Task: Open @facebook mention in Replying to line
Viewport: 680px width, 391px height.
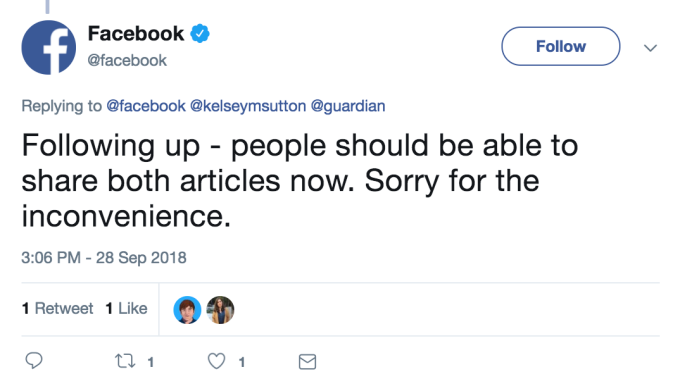Action: click(x=146, y=106)
